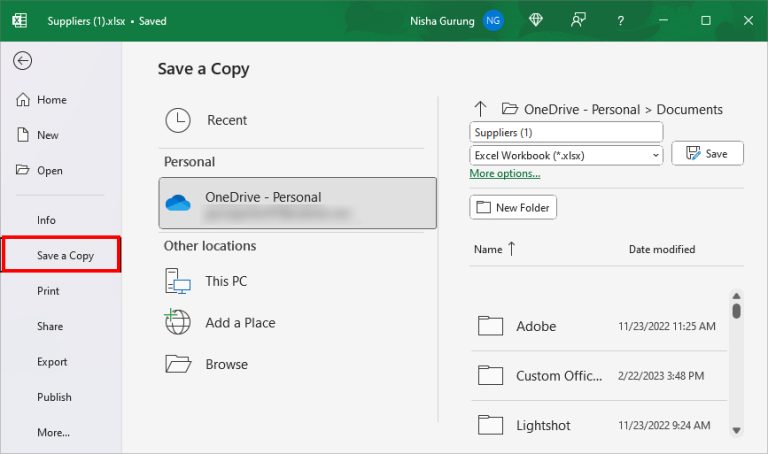
Task: Click More... at bottom of sidebar
Action: click(53, 432)
